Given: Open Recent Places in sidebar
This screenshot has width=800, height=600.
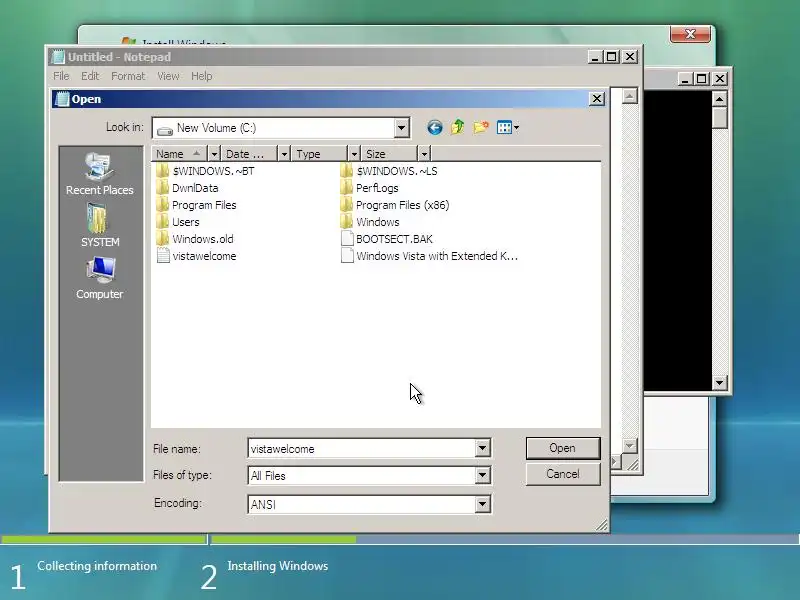Looking at the screenshot, I should pos(99,174).
